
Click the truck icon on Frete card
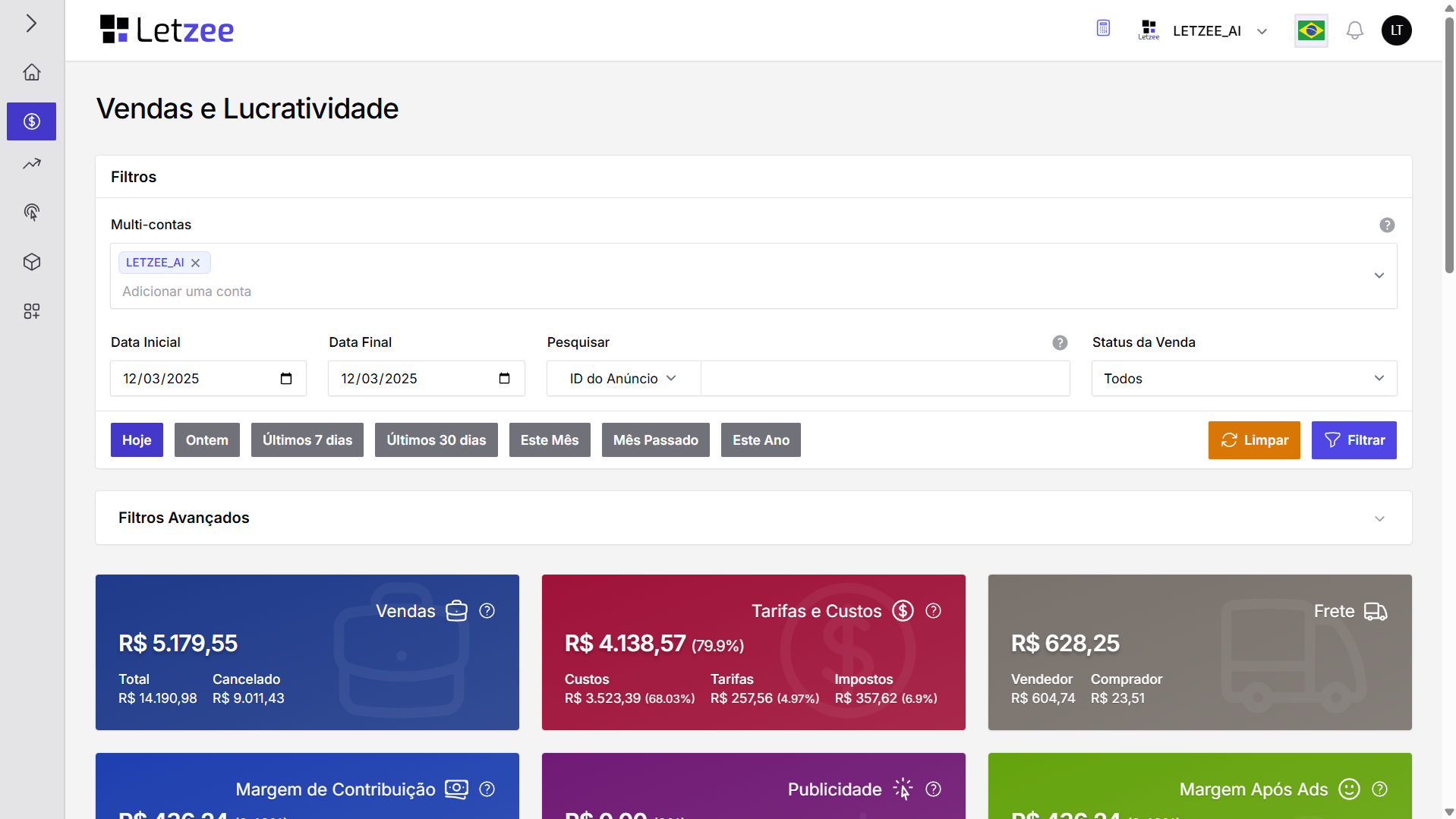(x=1376, y=611)
